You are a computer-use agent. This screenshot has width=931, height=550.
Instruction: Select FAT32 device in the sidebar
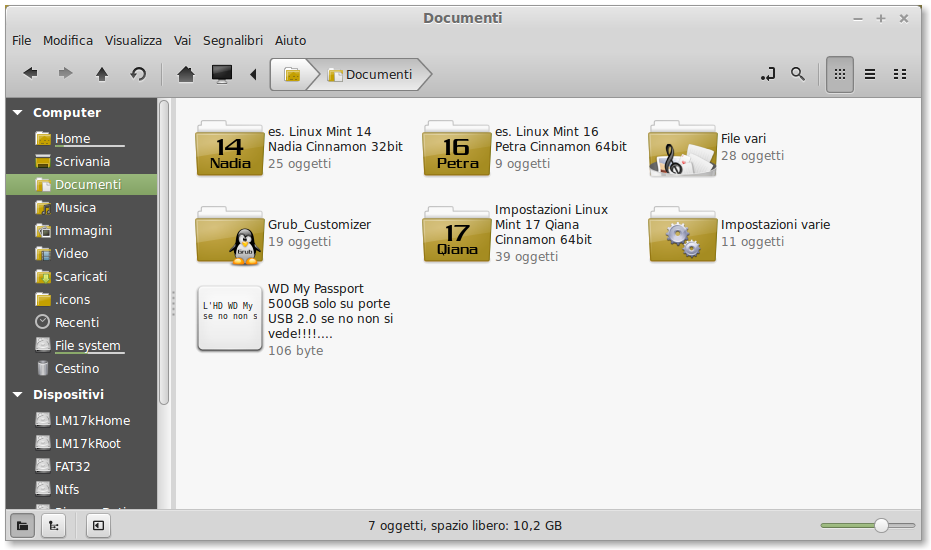click(x=81, y=467)
